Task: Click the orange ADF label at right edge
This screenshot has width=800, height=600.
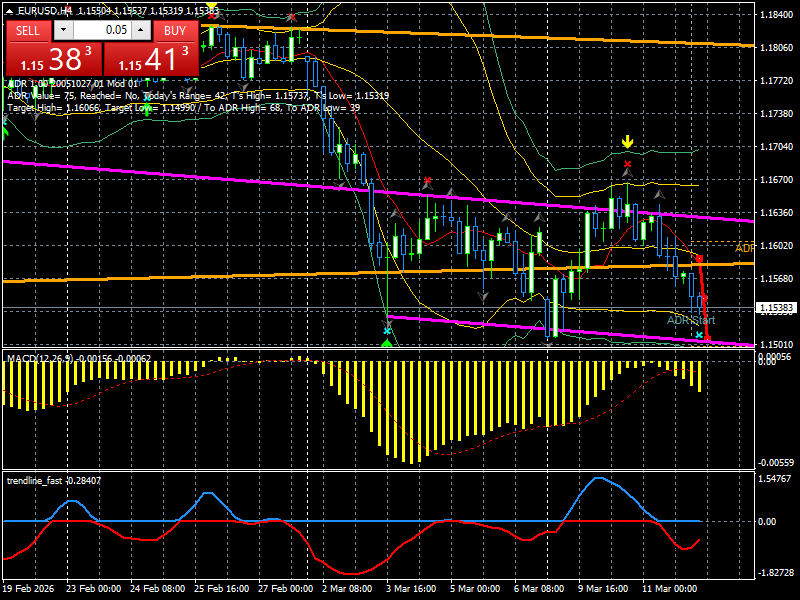Action: [744, 248]
